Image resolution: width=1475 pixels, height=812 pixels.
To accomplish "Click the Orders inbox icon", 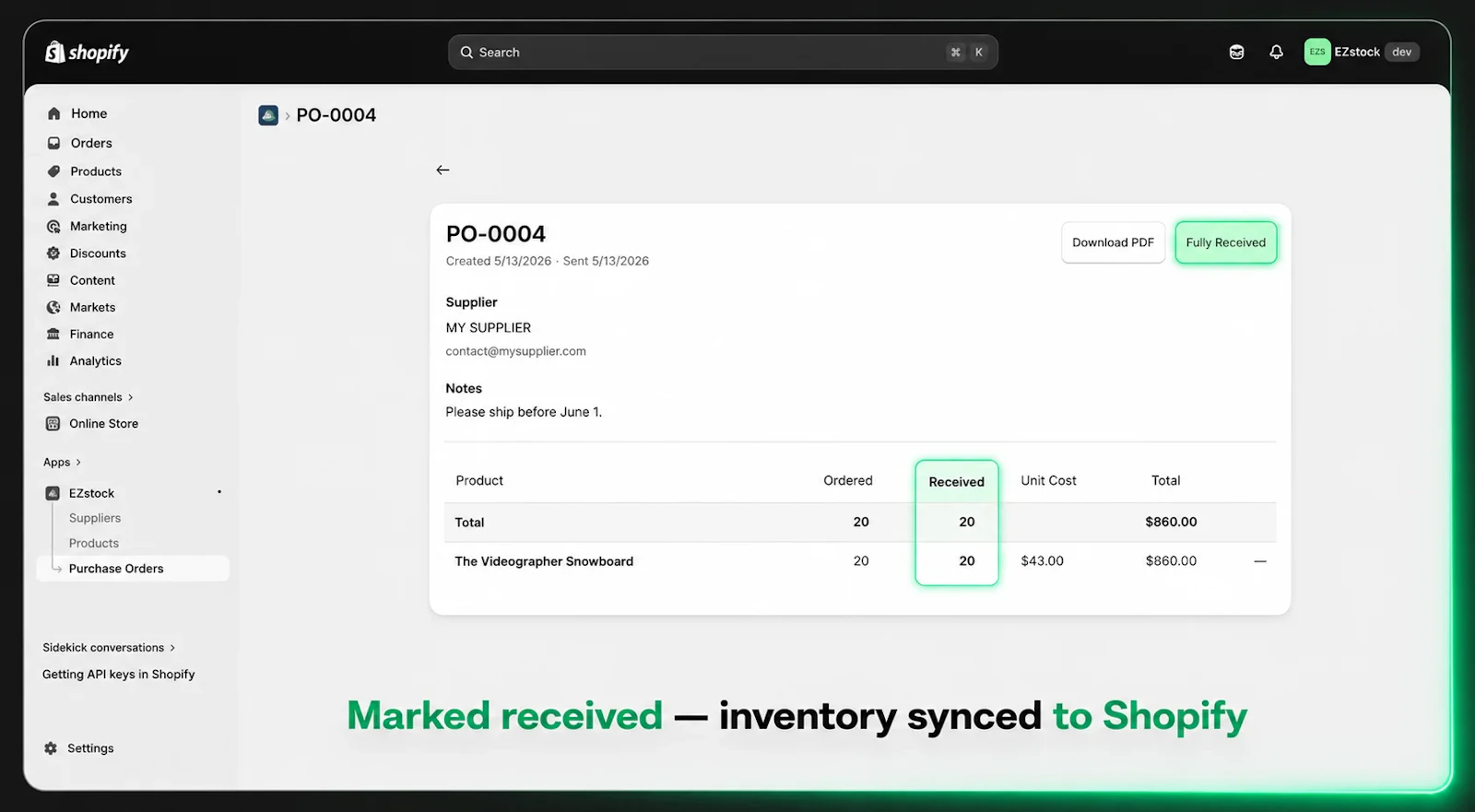I will click(53, 143).
